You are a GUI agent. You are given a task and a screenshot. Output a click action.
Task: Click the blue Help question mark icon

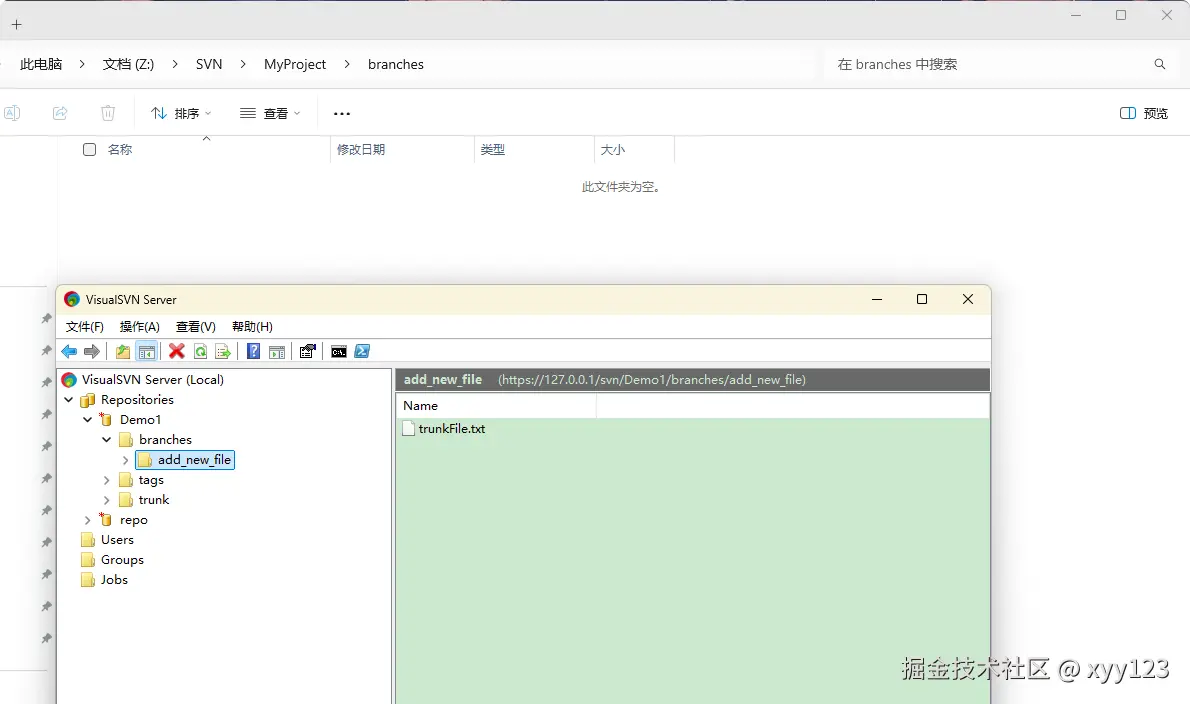253,351
